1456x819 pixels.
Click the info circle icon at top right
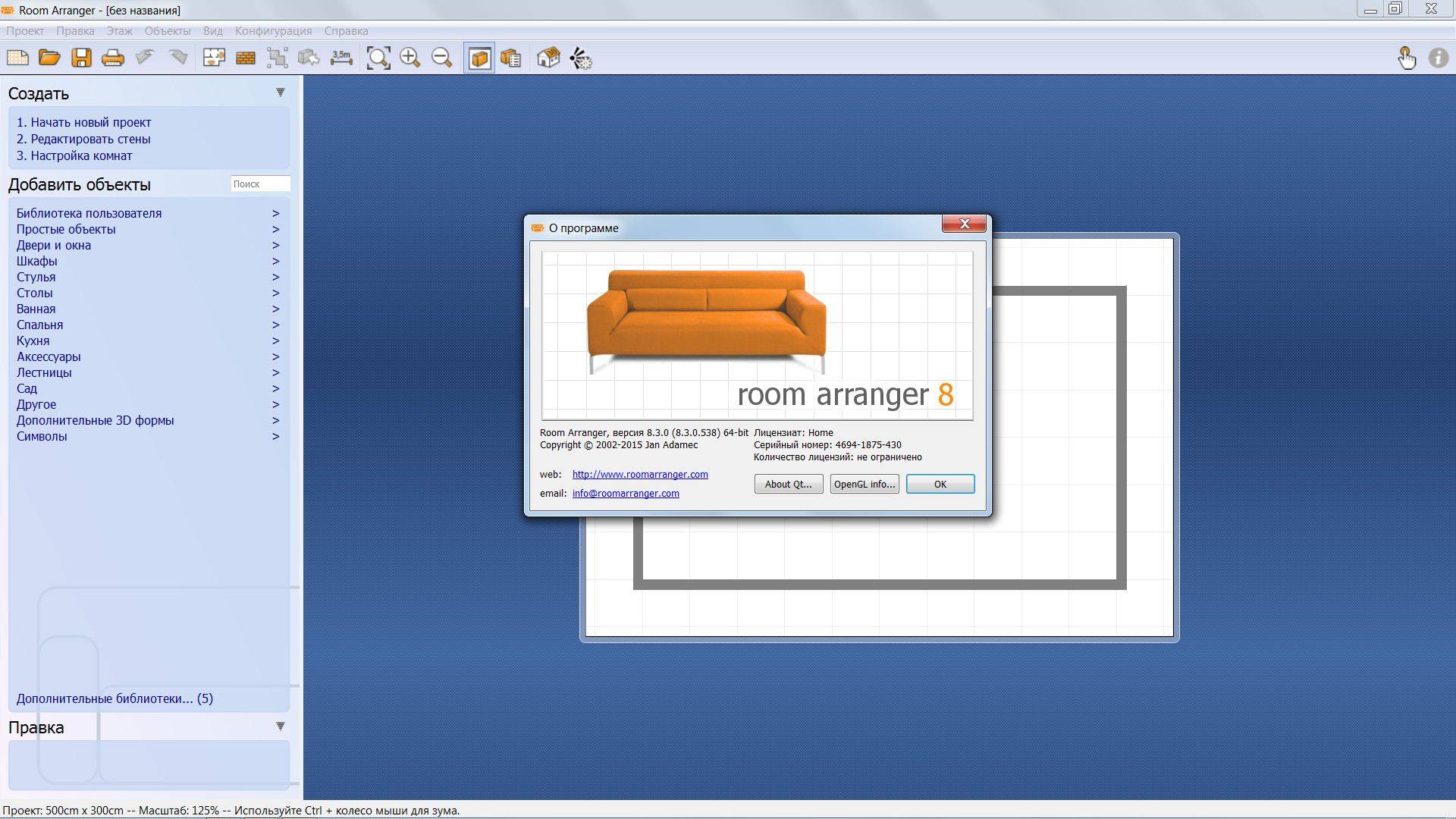pyautogui.click(x=1439, y=58)
